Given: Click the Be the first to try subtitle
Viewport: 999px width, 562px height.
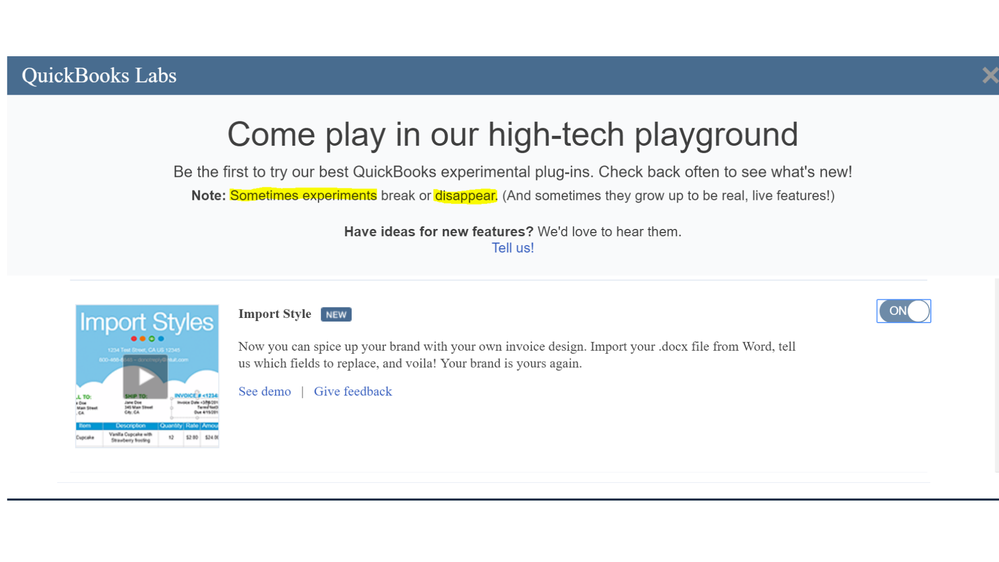Looking at the screenshot, I should (512, 172).
